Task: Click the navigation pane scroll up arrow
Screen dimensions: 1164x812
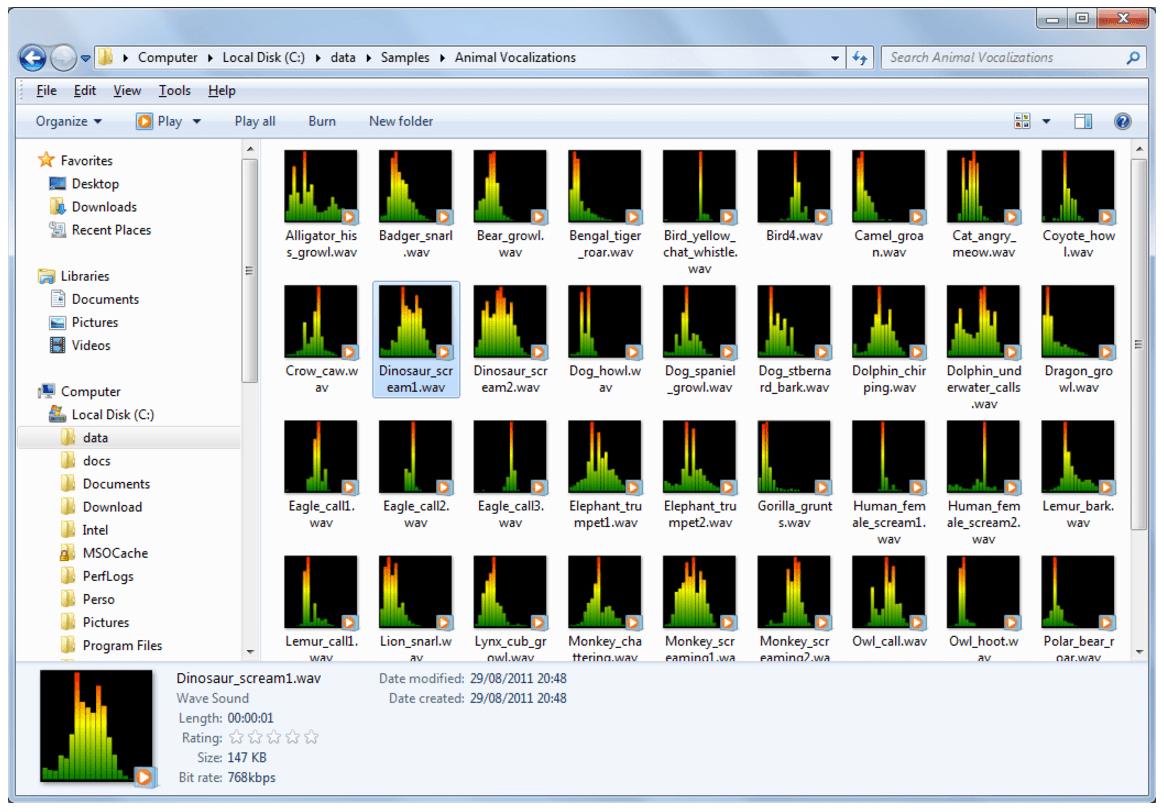Action: [250, 150]
